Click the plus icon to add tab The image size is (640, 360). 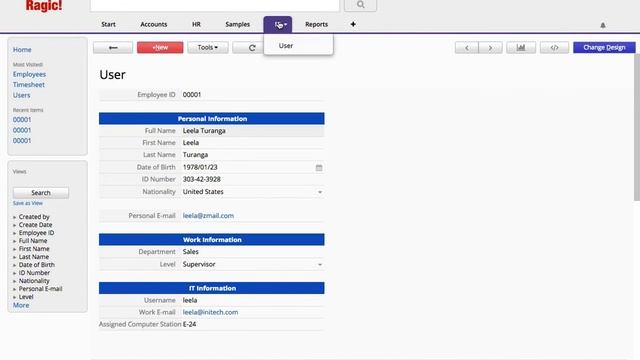point(353,24)
